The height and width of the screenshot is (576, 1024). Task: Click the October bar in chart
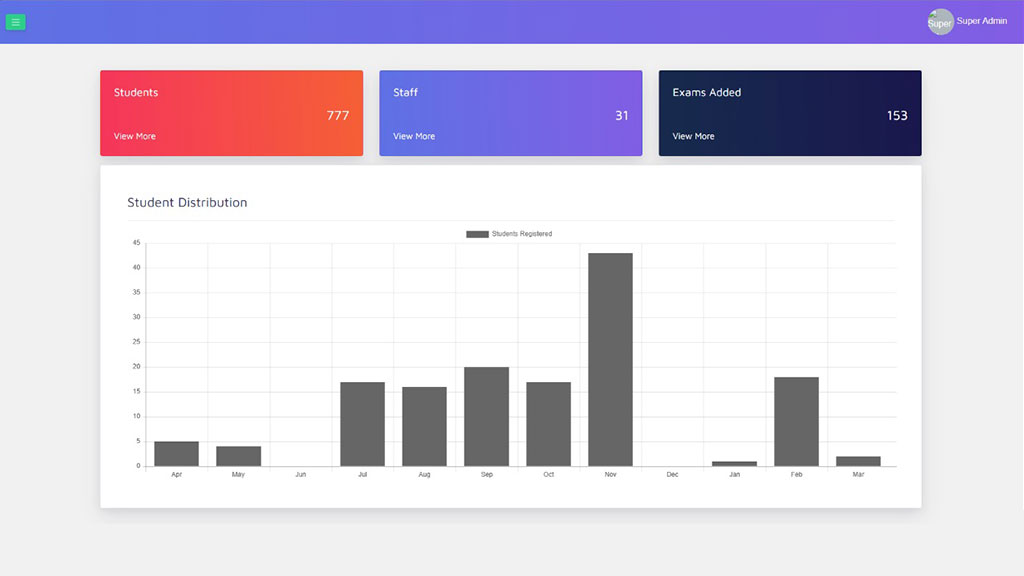548,424
